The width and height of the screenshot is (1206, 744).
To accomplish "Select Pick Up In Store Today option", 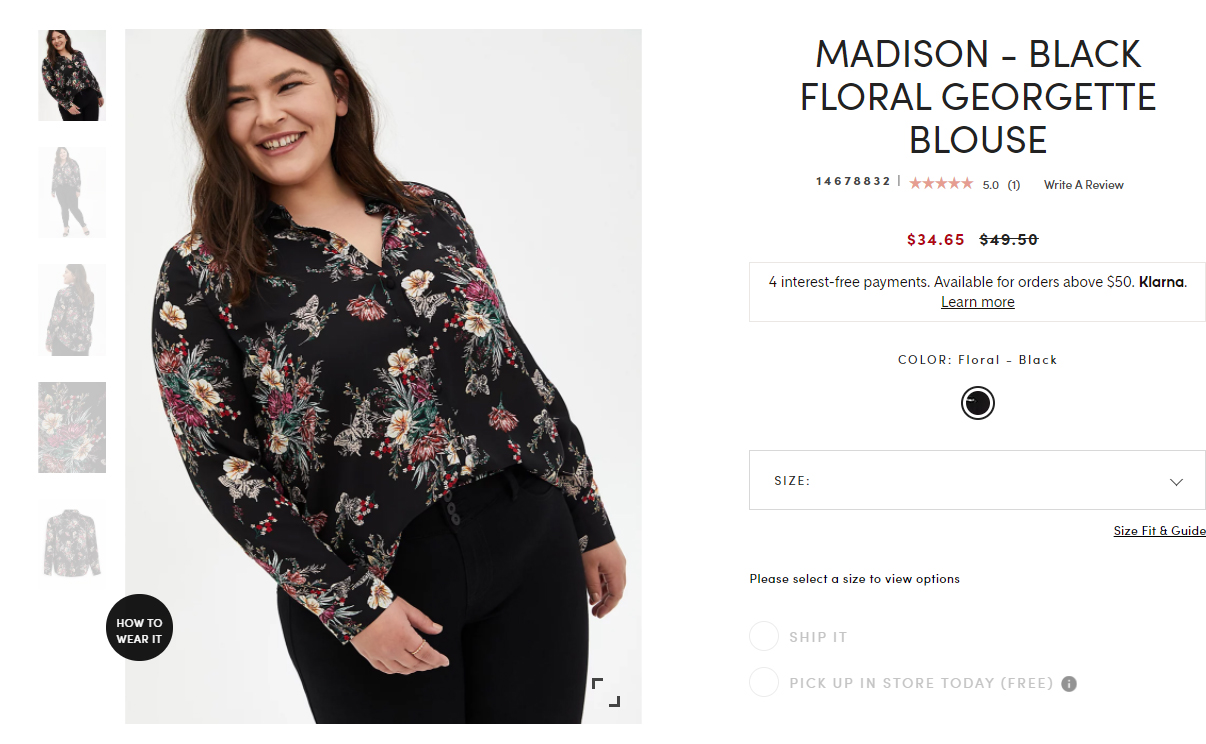I will tap(764, 683).
